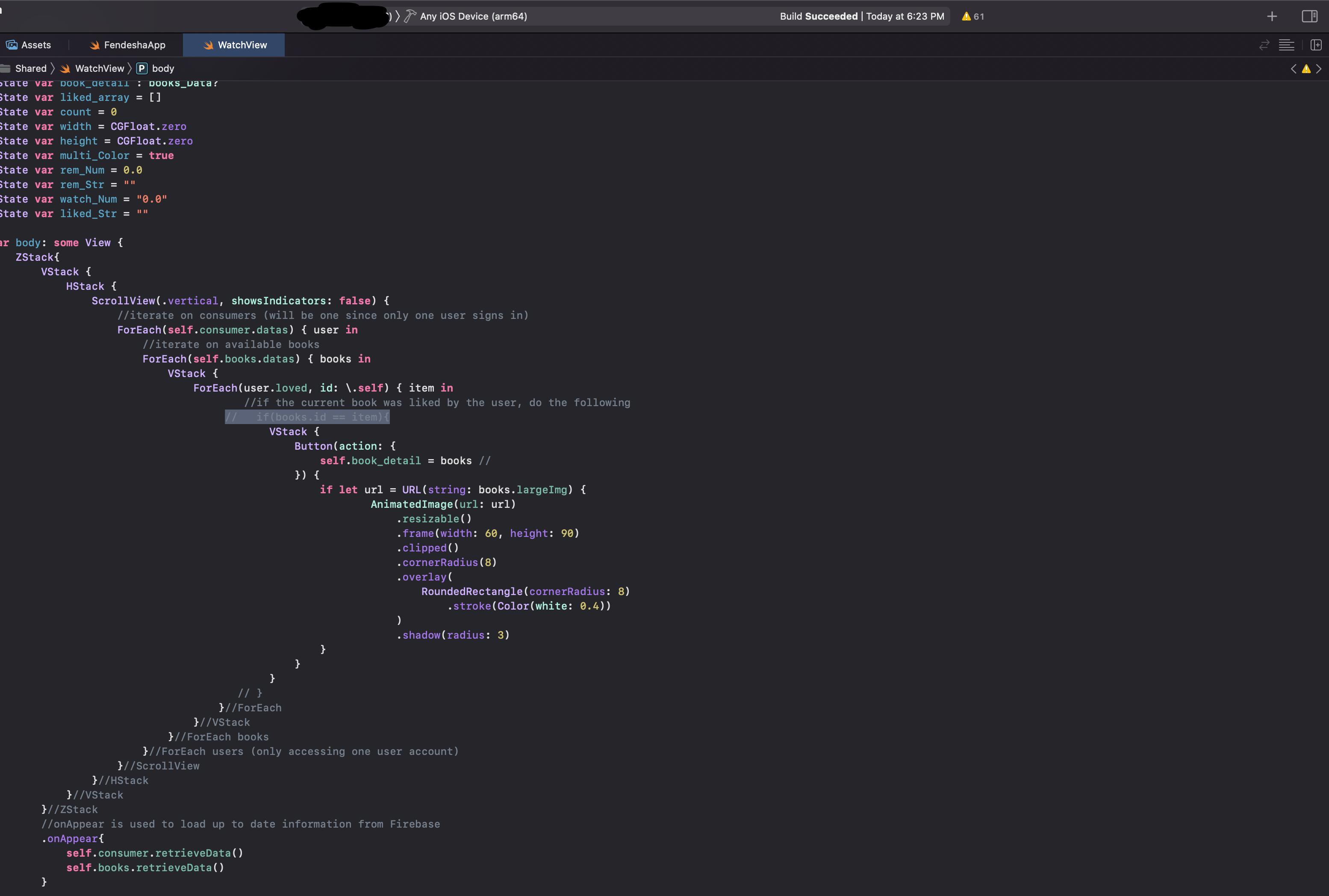The height and width of the screenshot is (896, 1329).
Task: Click the Assets catalog icon in tab
Action: pyautogui.click(x=12, y=44)
